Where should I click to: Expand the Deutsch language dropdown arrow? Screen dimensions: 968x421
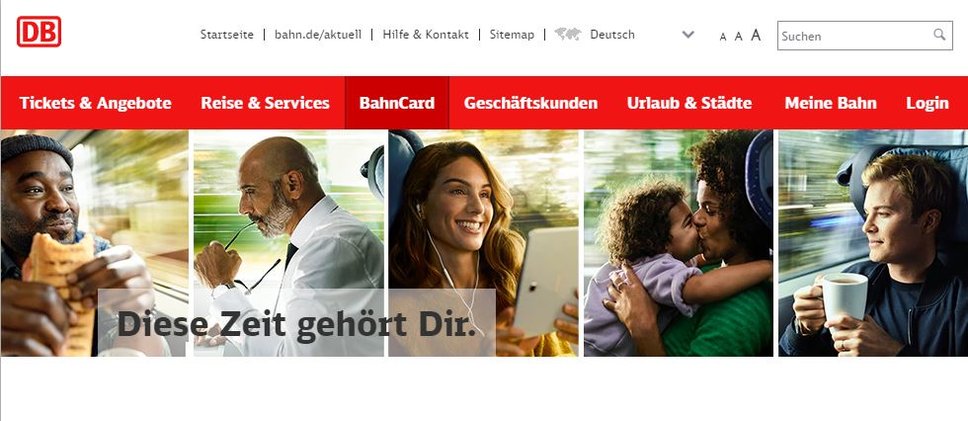pos(688,35)
